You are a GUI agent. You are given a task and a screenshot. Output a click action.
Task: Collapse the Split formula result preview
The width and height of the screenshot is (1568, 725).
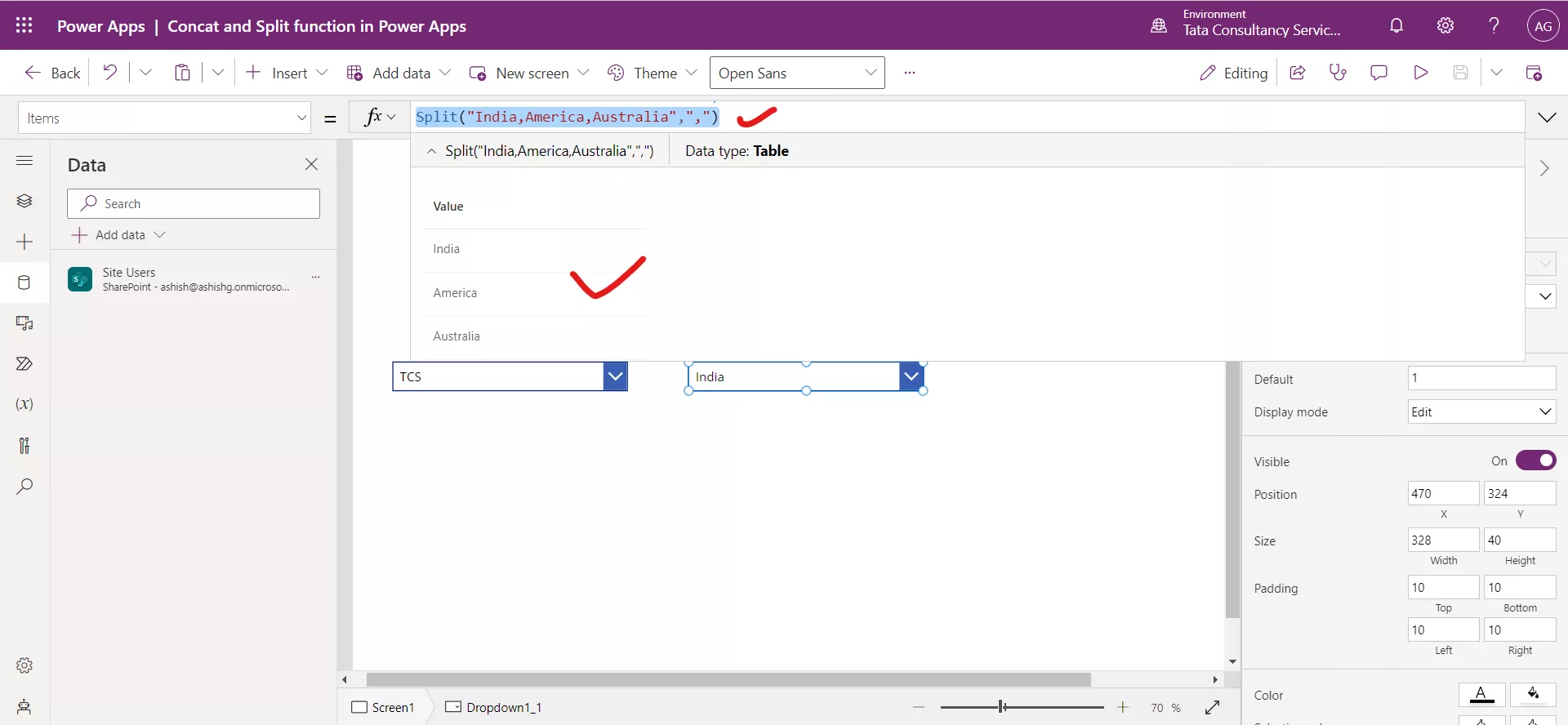[x=431, y=151]
